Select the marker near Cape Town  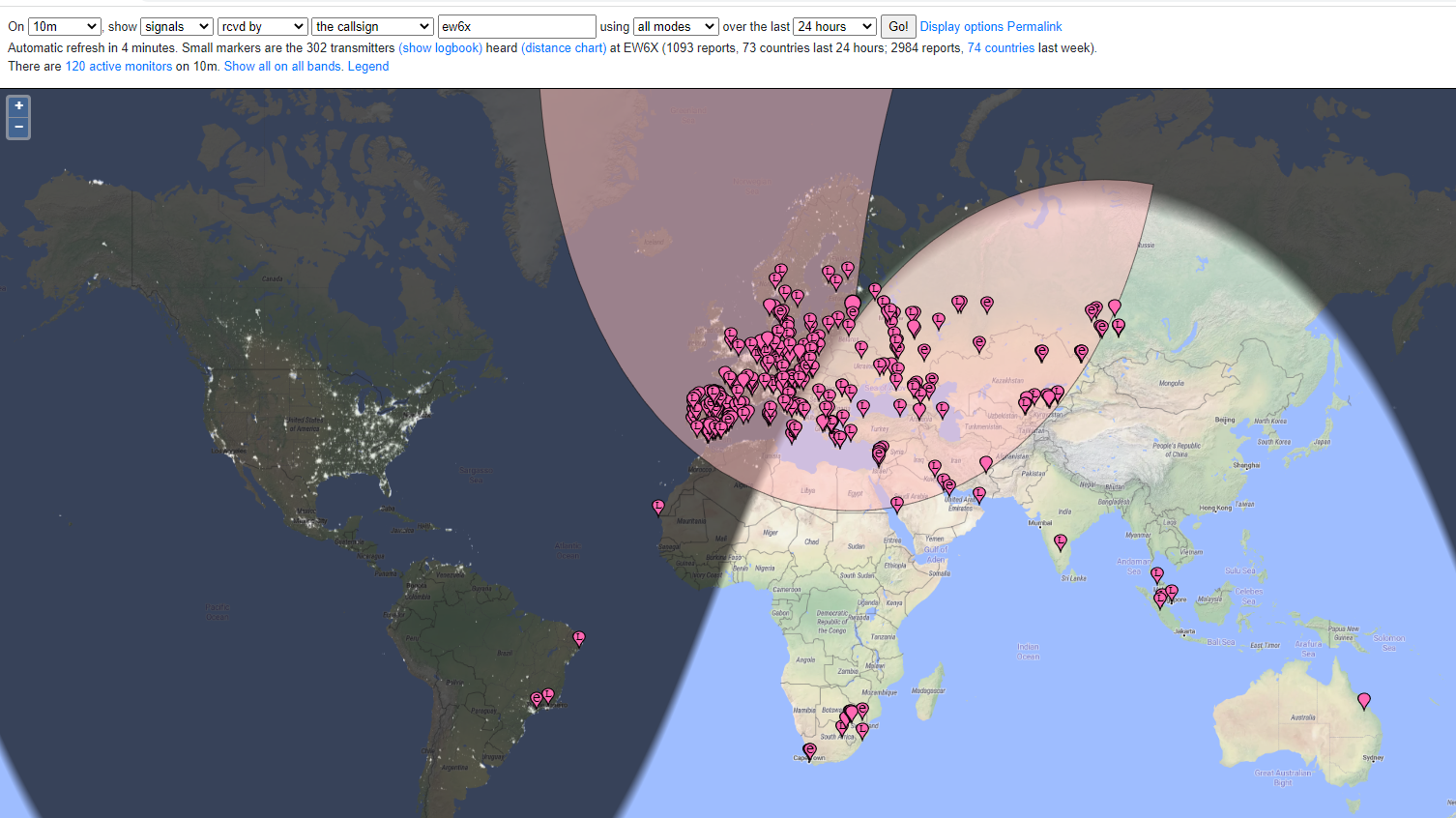[809, 750]
